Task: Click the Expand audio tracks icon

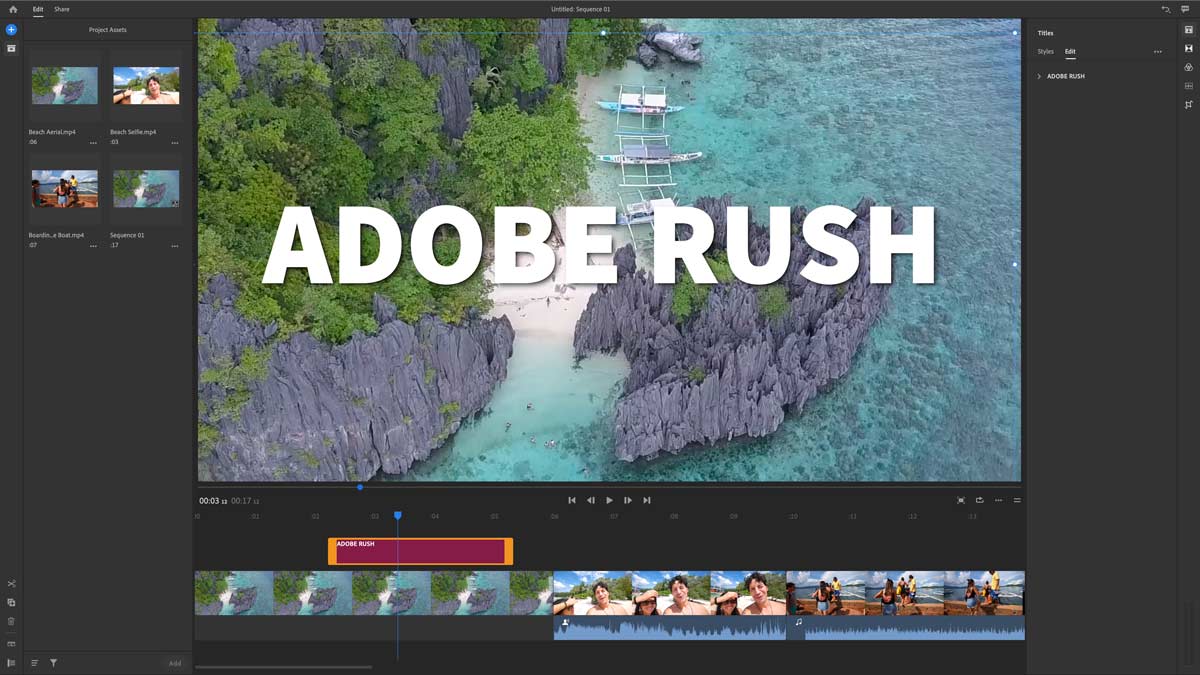Action: coord(11,644)
